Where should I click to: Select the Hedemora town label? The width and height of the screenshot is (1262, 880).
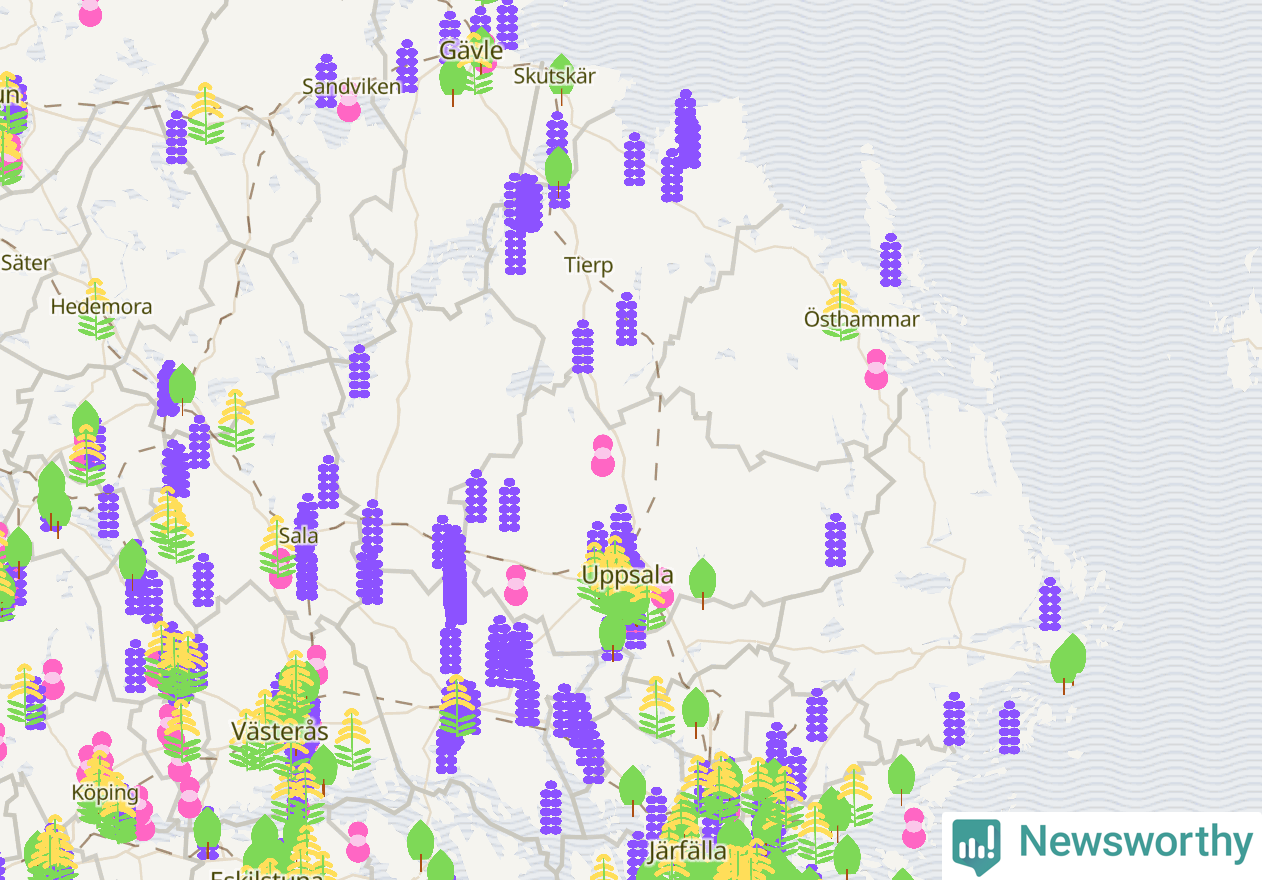coord(102,306)
